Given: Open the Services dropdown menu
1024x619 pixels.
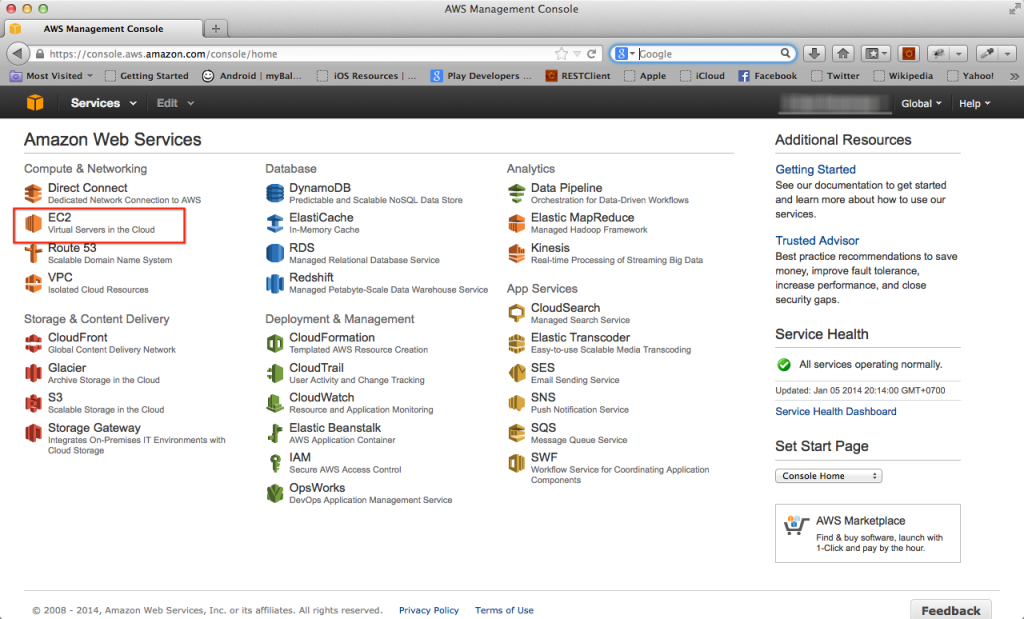Looking at the screenshot, I should pyautogui.click(x=103, y=103).
